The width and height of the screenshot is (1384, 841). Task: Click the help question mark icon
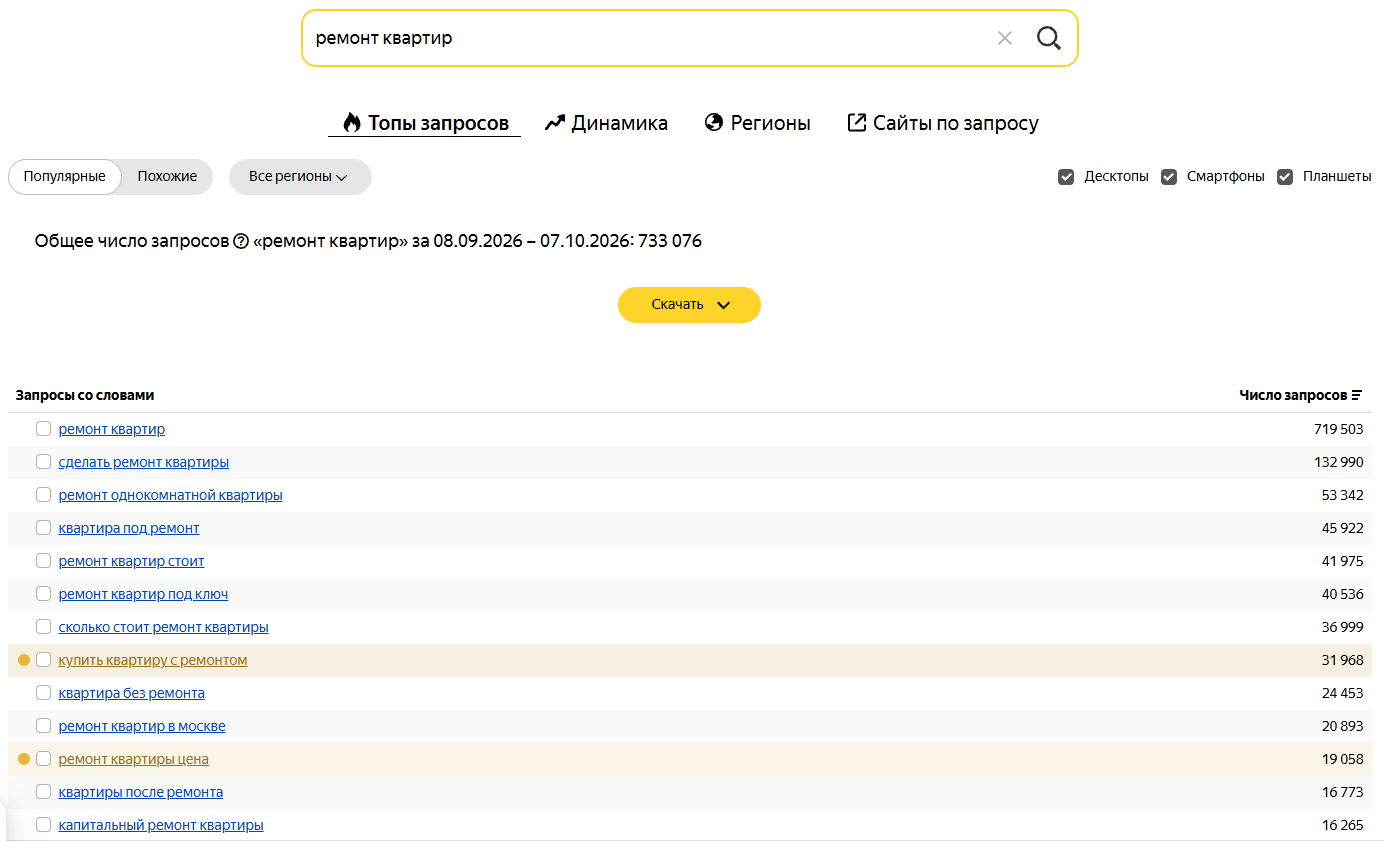(240, 241)
